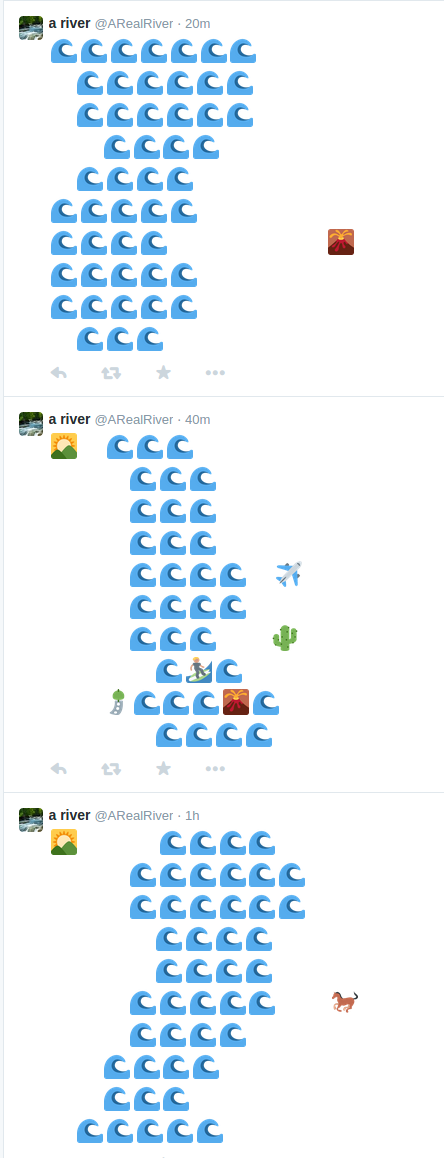This screenshot has height=1158, width=444.
Task: Click the horse emoji in the 1h tweet
Action: [x=344, y=1002]
